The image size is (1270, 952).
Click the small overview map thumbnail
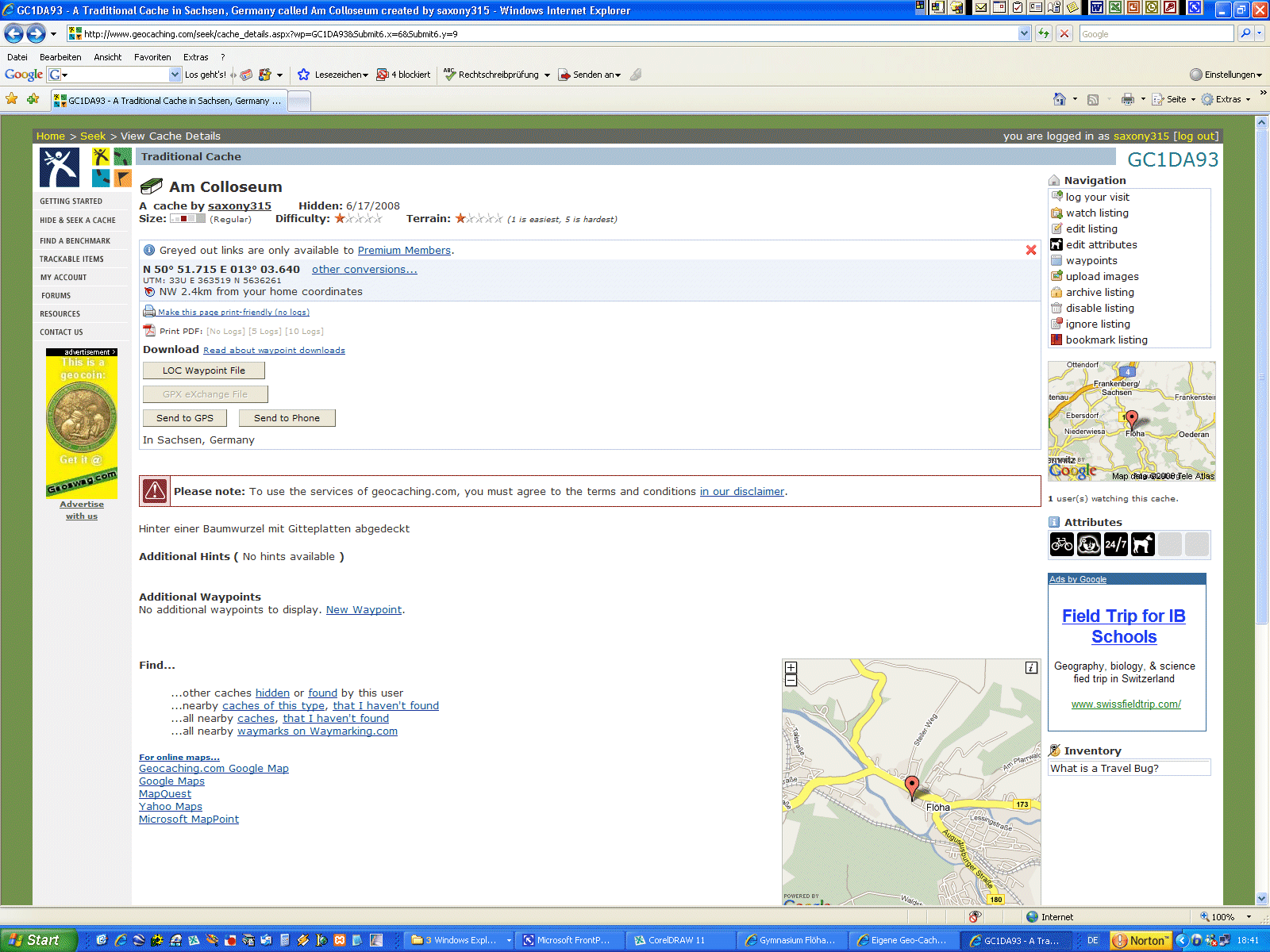click(x=1132, y=421)
